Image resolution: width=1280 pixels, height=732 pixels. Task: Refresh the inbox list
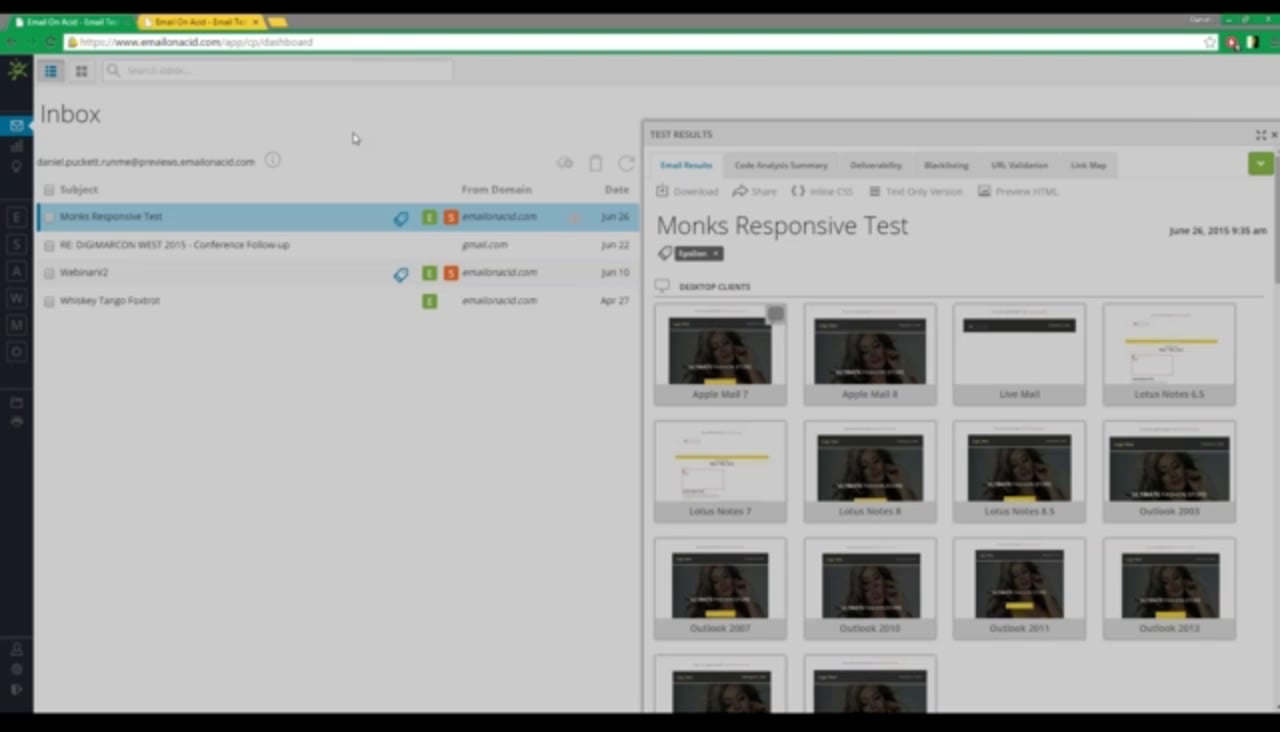(626, 163)
